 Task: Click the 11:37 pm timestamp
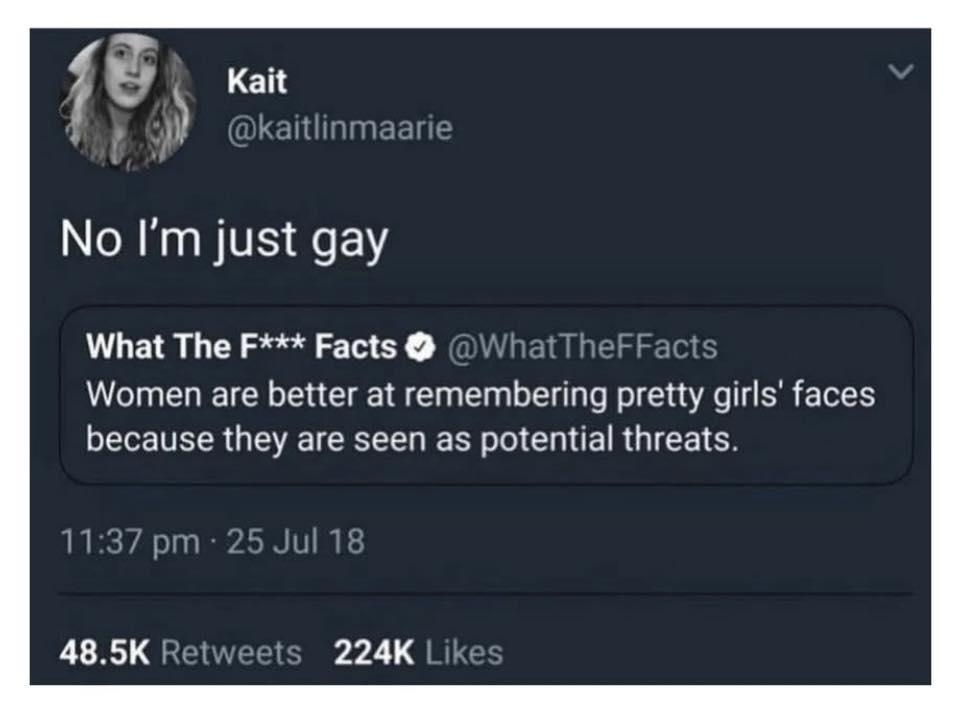pyautogui.click(x=130, y=541)
